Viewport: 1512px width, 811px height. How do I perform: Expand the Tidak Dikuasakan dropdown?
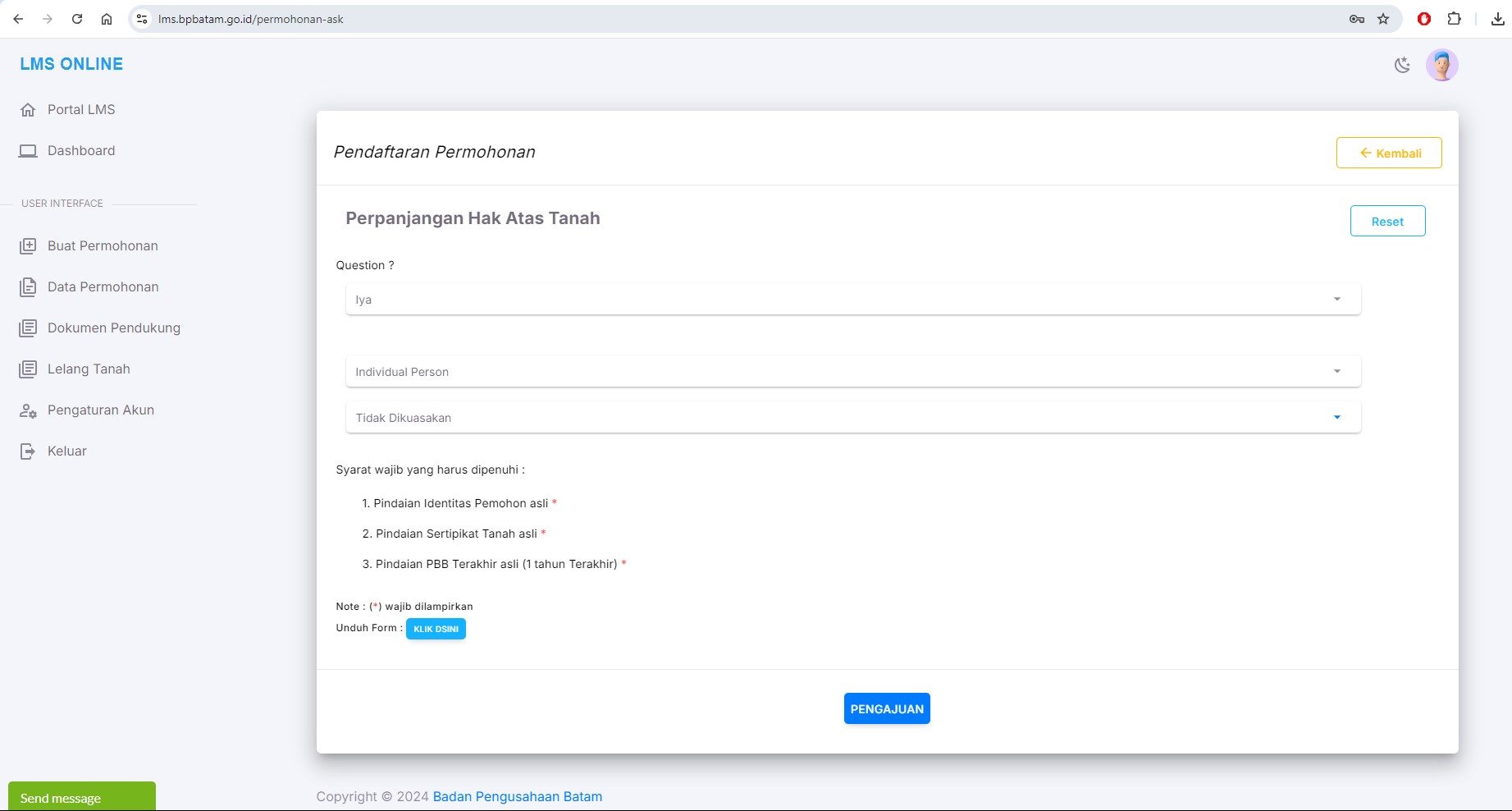(x=852, y=418)
